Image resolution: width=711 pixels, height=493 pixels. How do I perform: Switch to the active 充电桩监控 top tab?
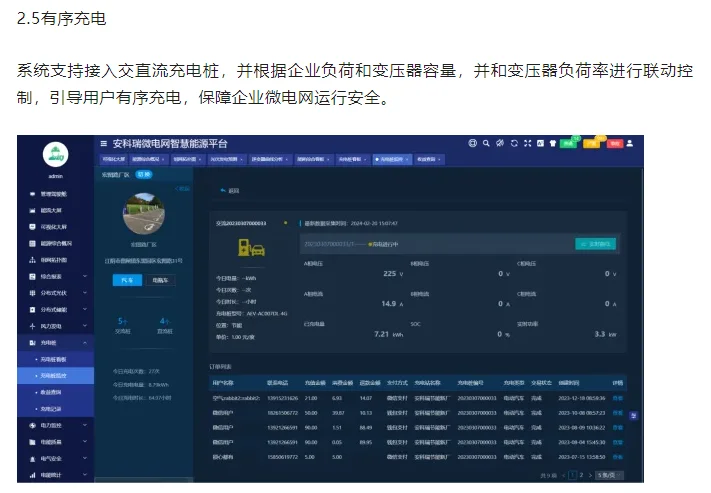click(x=392, y=159)
